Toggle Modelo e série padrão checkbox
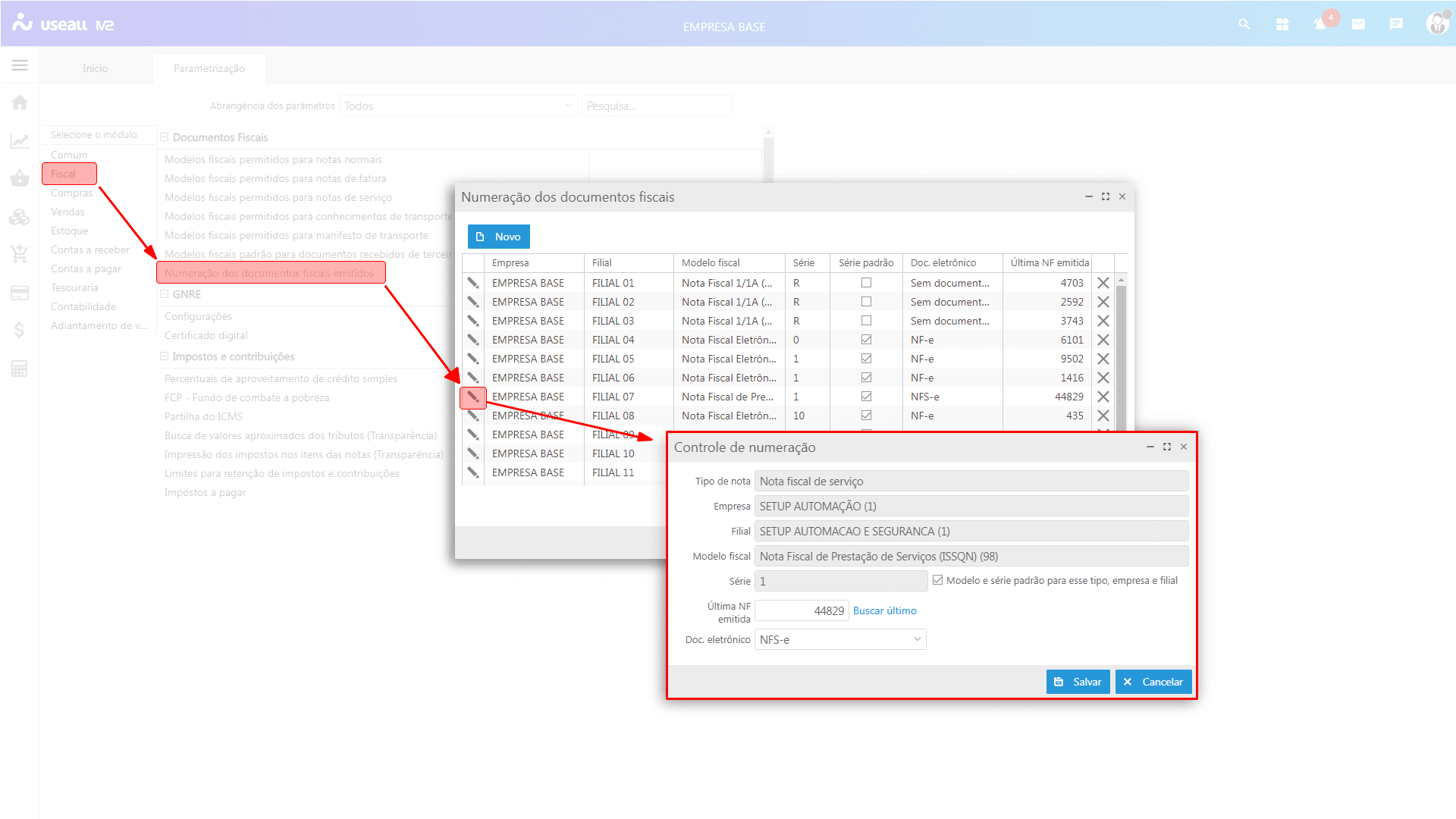Viewport: 1456px width, 819px height. [938, 580]
